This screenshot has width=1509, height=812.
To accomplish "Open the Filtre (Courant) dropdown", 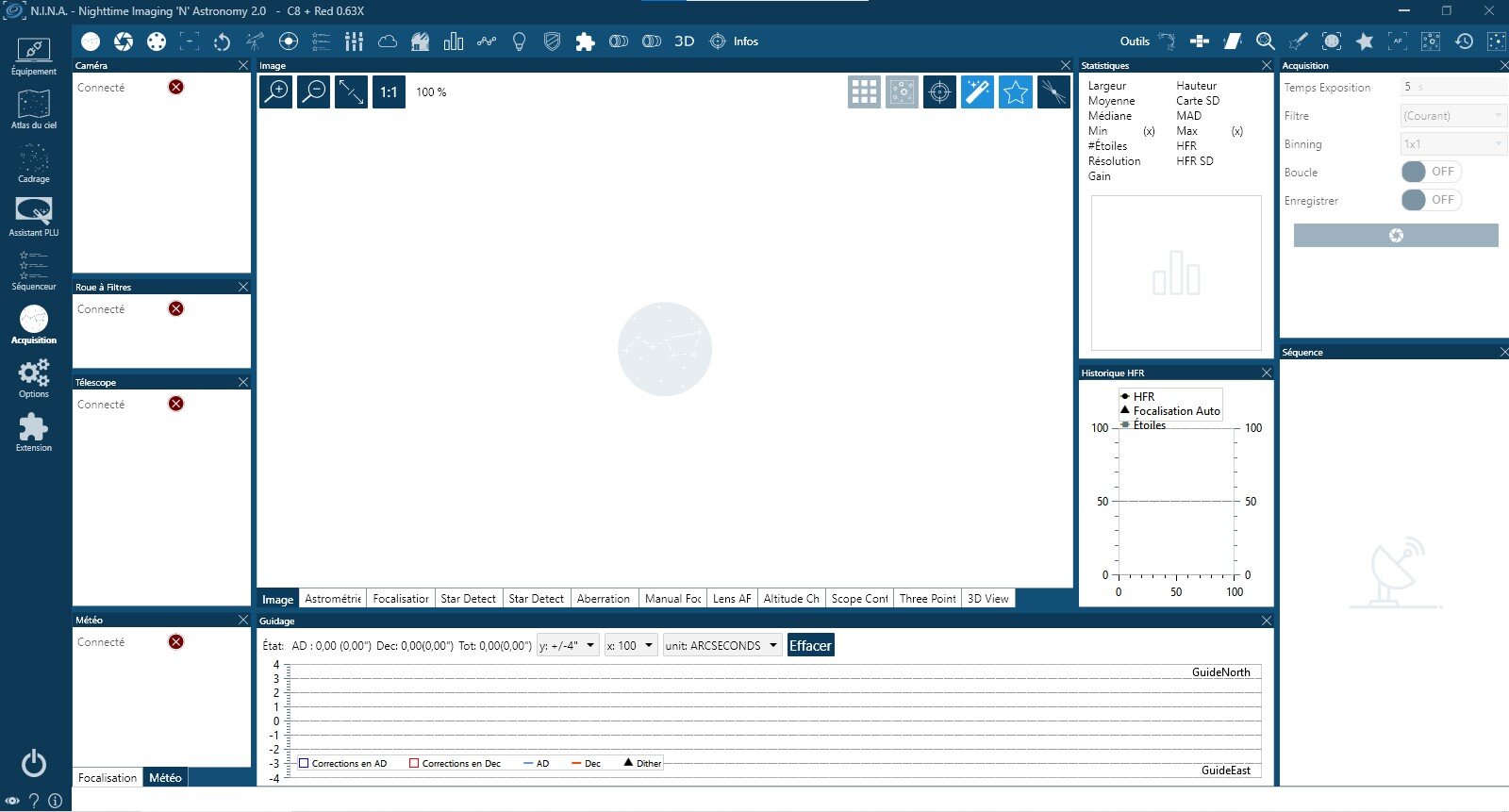I will click(x=1453, y=116).
